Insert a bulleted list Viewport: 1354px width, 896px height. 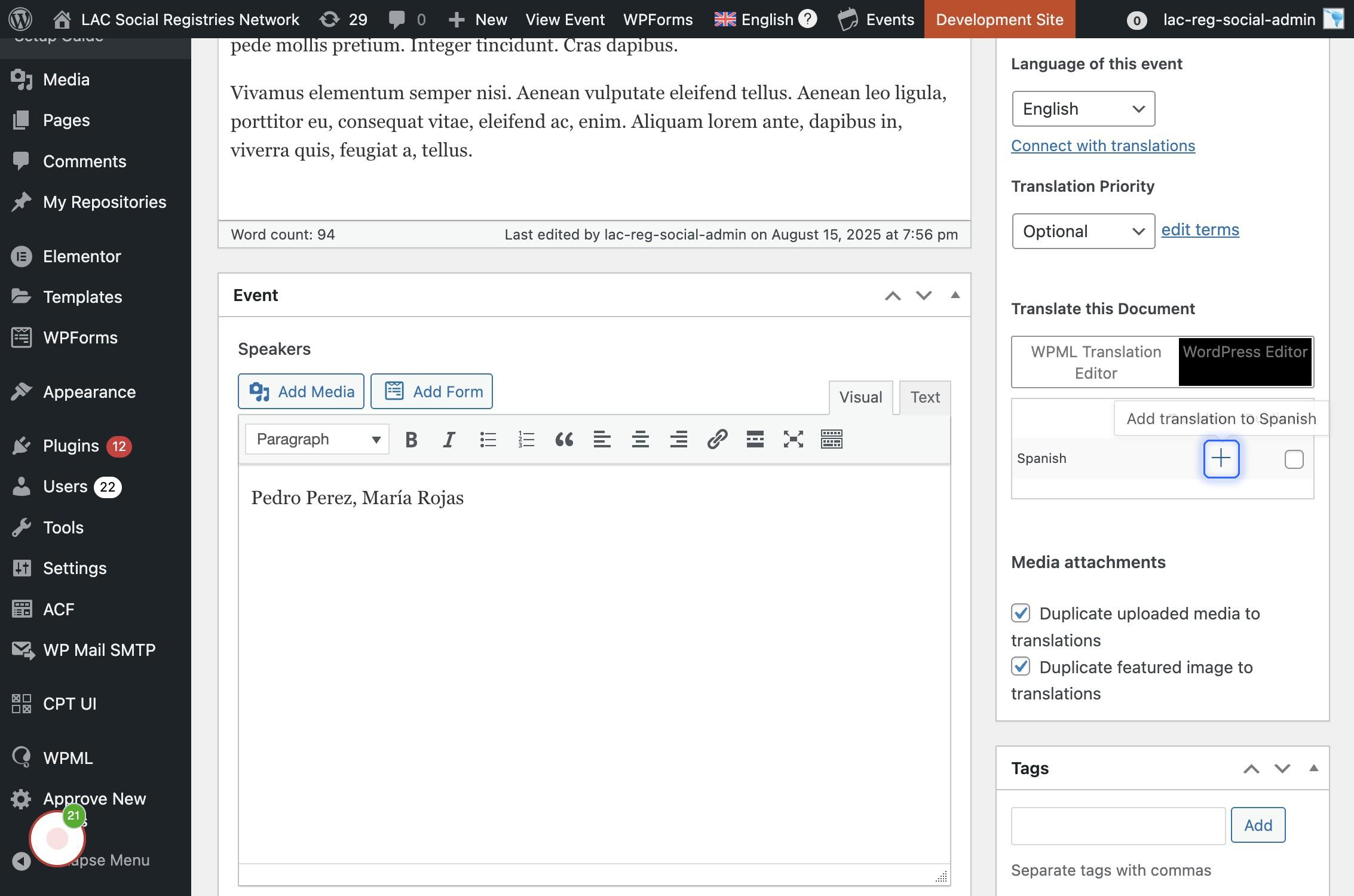click(488, 440)
